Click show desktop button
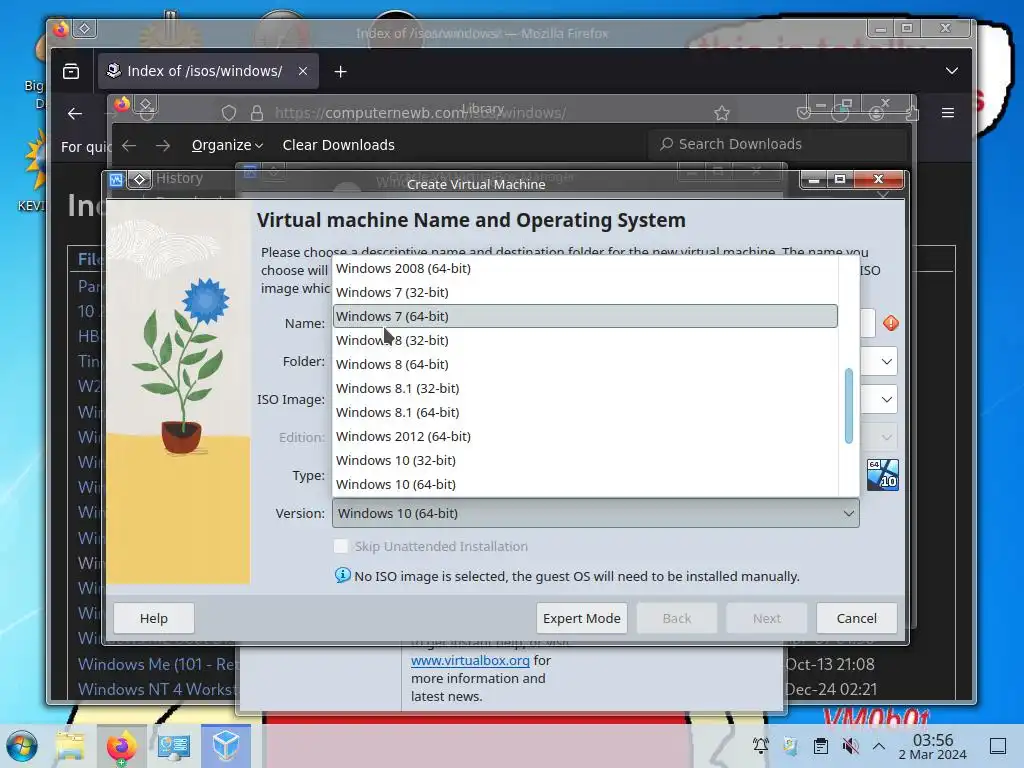1024x768 pixels. 998,746
